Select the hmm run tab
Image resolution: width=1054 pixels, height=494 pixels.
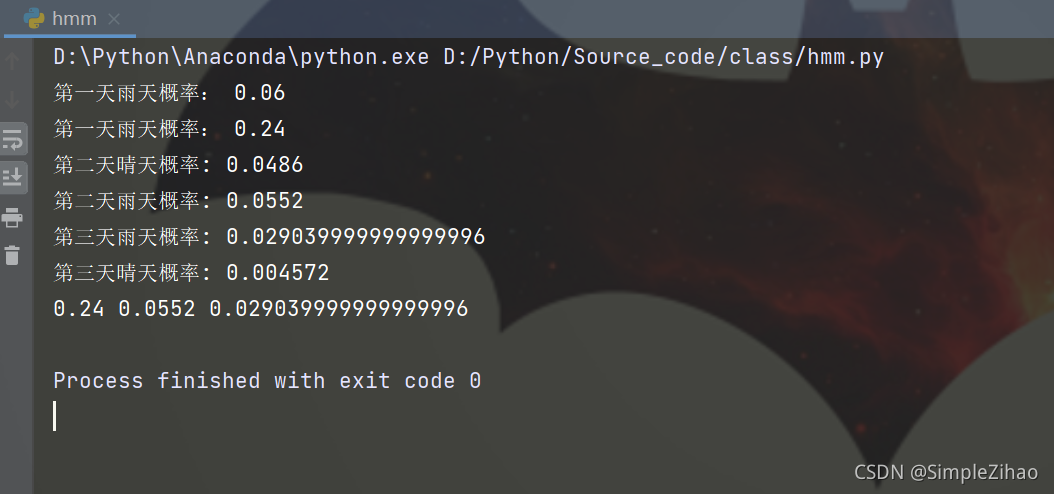70,19
